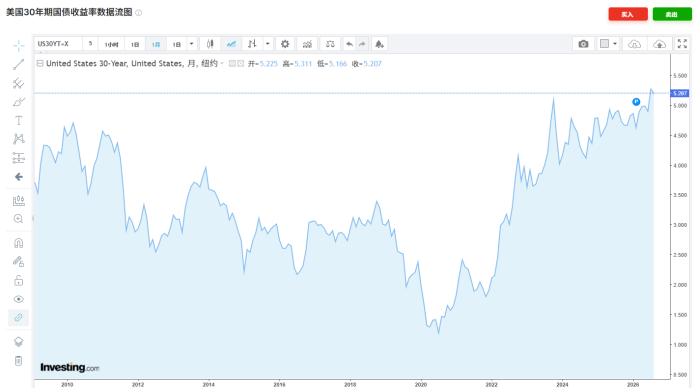
Task: Click the undo arrow
Action: [349, 44]
